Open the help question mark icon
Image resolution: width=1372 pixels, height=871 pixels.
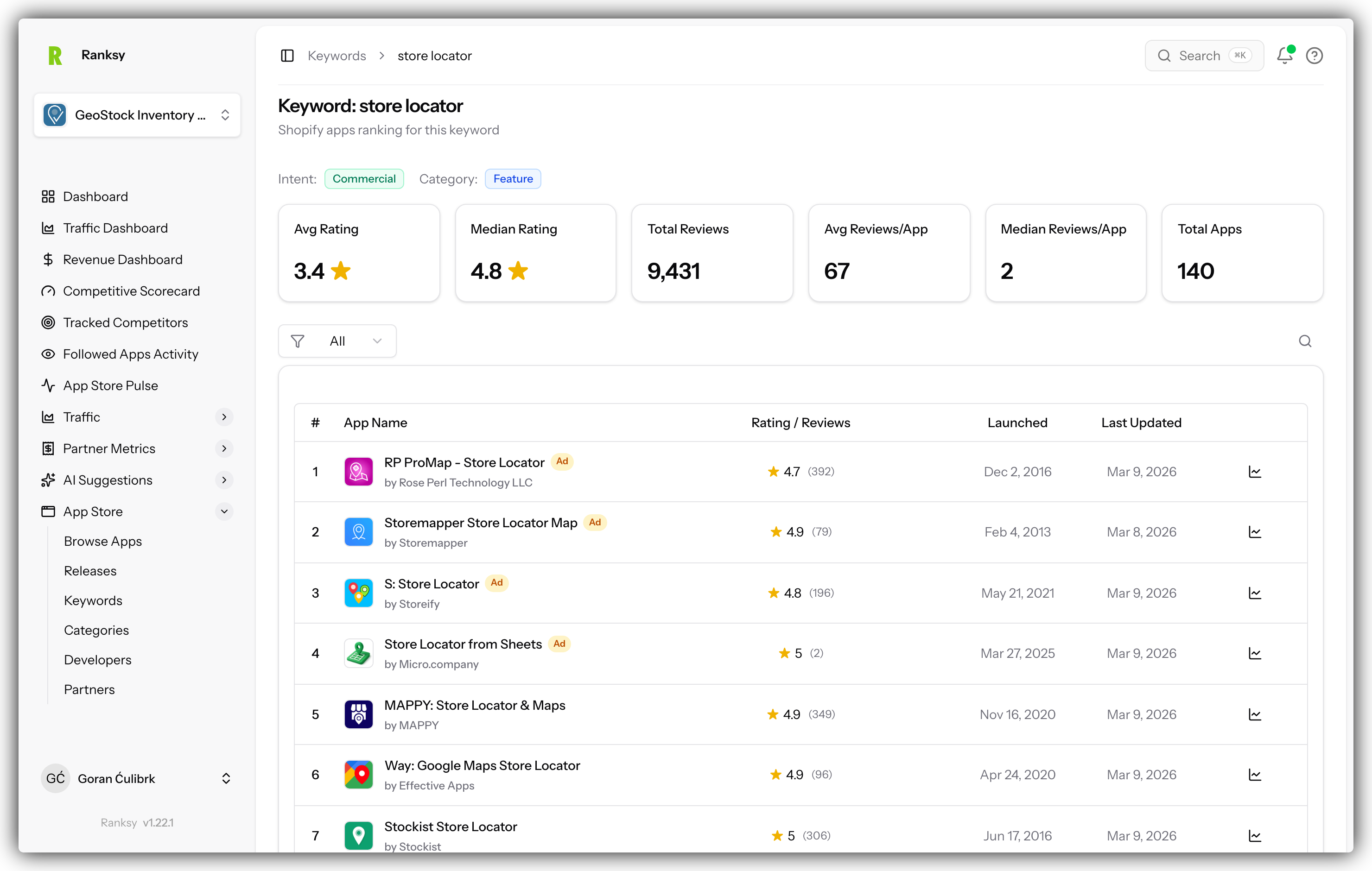[1314, 56]
